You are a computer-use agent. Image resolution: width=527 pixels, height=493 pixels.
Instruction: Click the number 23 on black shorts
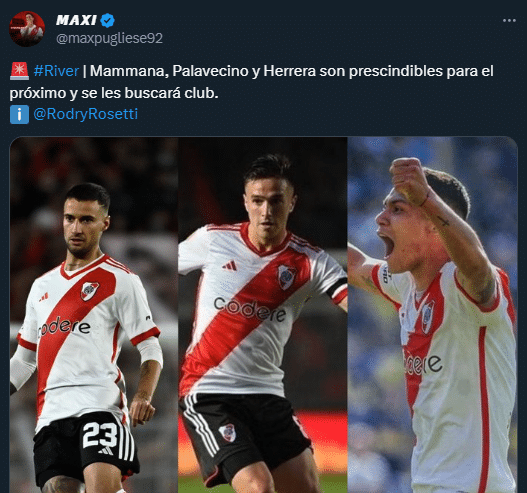point(100,435)
